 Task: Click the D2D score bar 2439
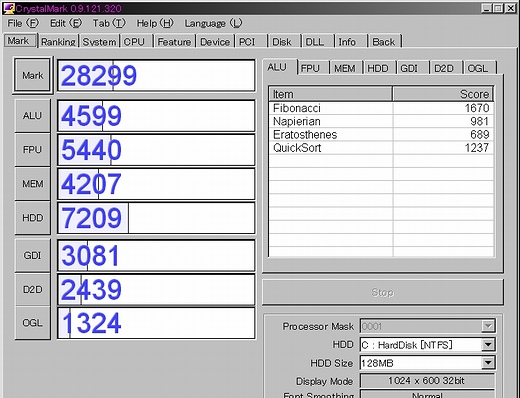156,289
